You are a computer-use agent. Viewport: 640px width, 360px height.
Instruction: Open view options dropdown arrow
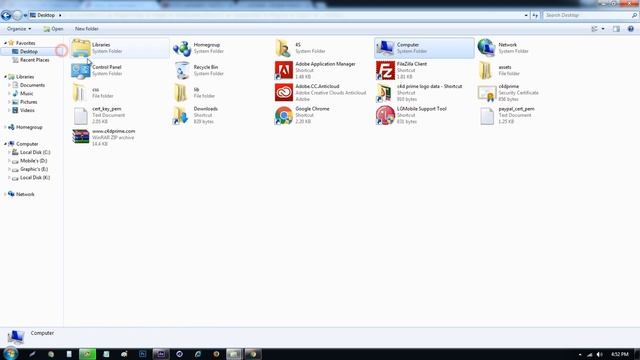tap(603, 29)
